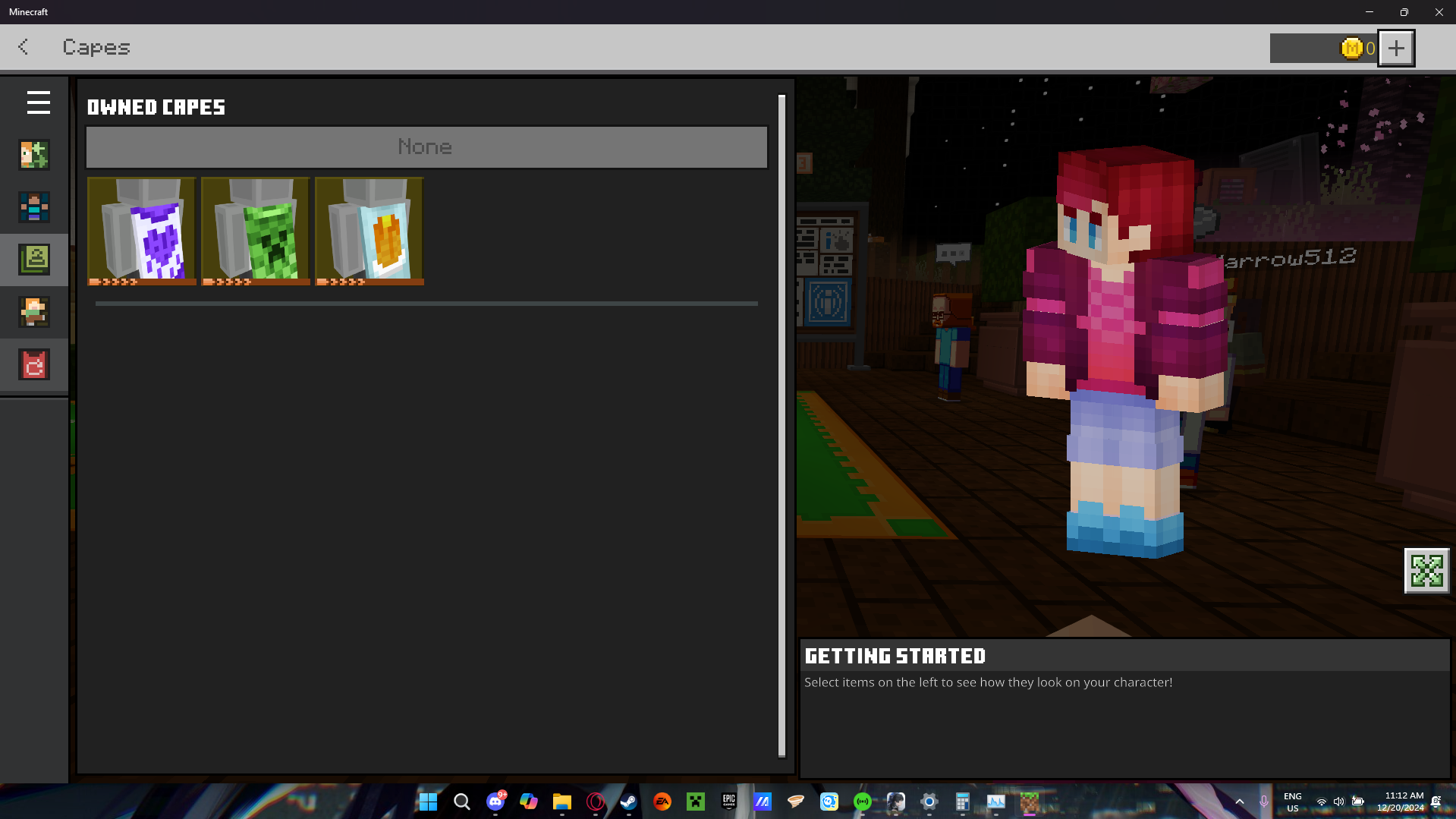Image resolution: width=1456 pixels, height=819 pixels.
Task: Open Calculator from the taskbar
Action: coord(963,802)
